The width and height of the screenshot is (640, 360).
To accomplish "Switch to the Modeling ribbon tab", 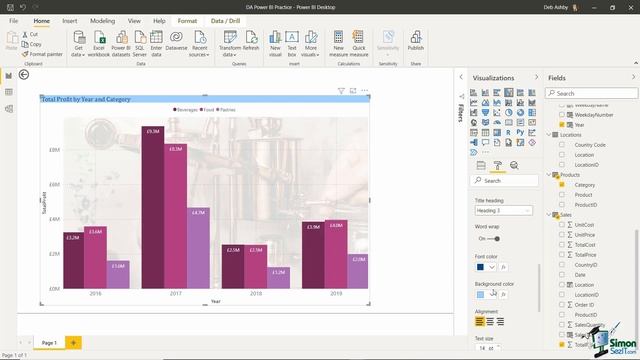I will pyautogui.click(x=102, y=21).
